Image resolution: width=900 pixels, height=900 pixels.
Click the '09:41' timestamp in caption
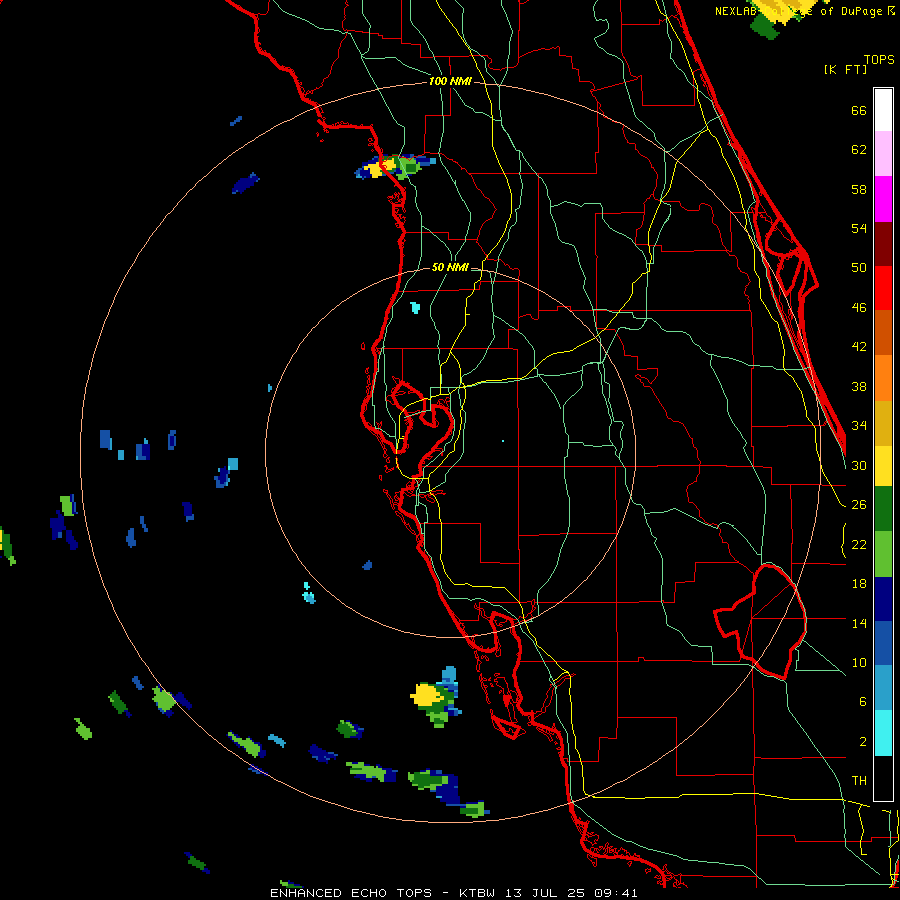616,893
